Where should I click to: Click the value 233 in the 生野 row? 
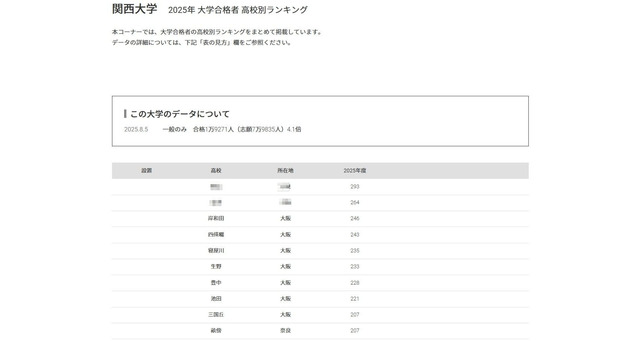click(x=355, y=267)
